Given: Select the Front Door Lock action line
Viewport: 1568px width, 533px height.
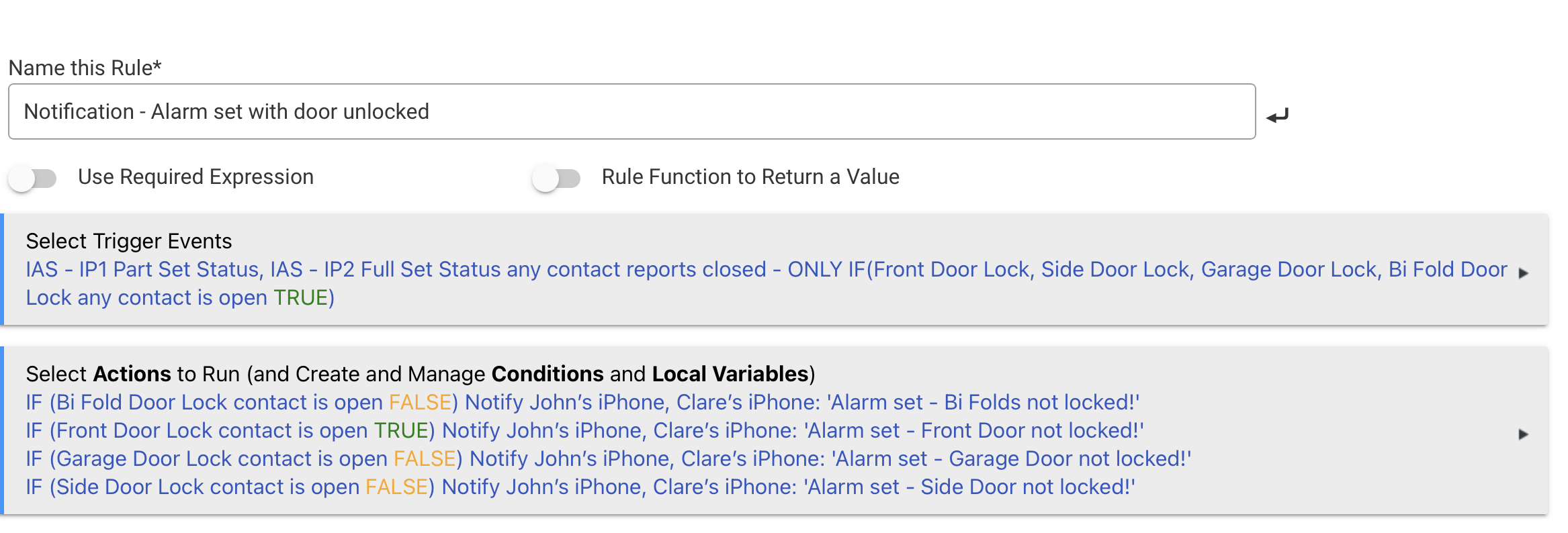Looking at the screenshot, I should tap(584, 430).
